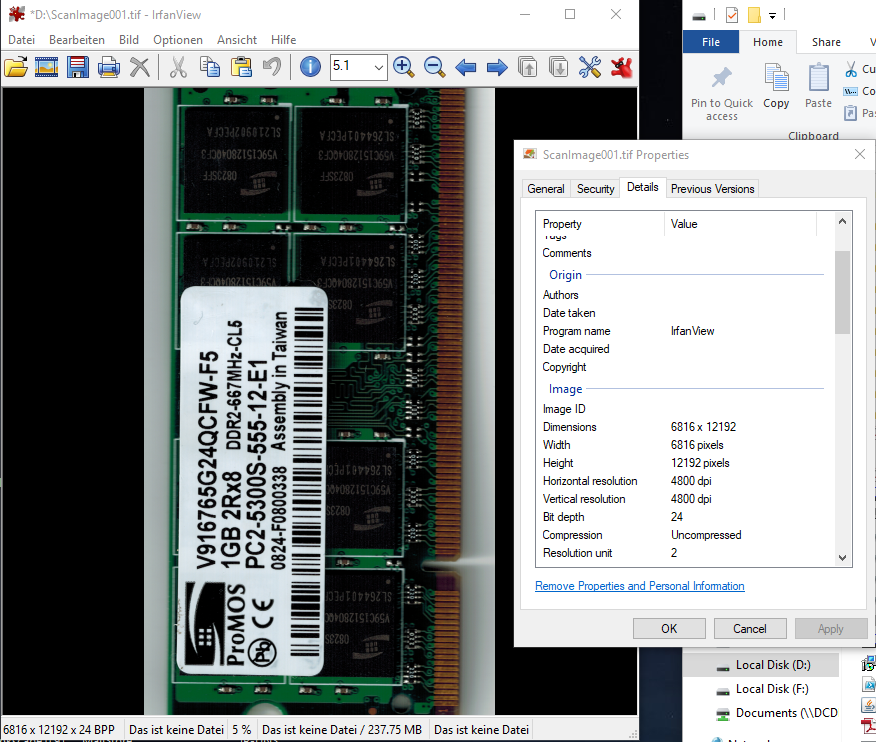Switch to the Security tab in Properties
Screen dimensions: 876x742
coord(596,189)
